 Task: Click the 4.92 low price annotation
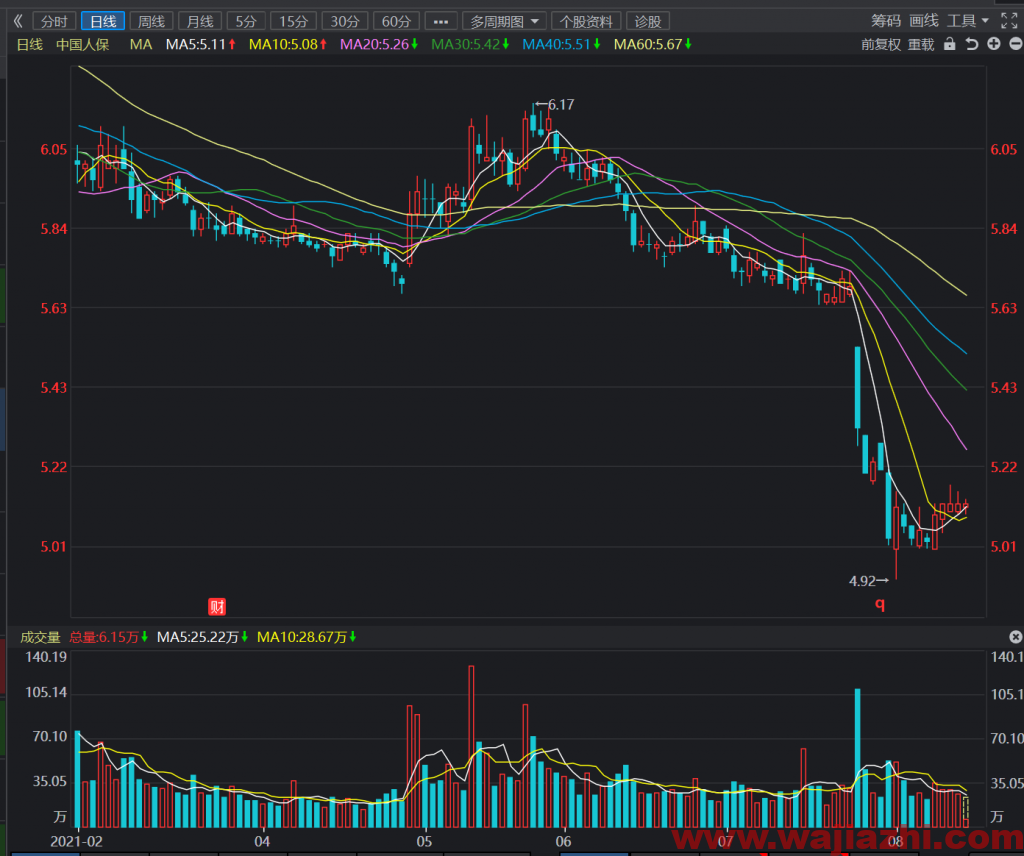[x=869, y=580]
